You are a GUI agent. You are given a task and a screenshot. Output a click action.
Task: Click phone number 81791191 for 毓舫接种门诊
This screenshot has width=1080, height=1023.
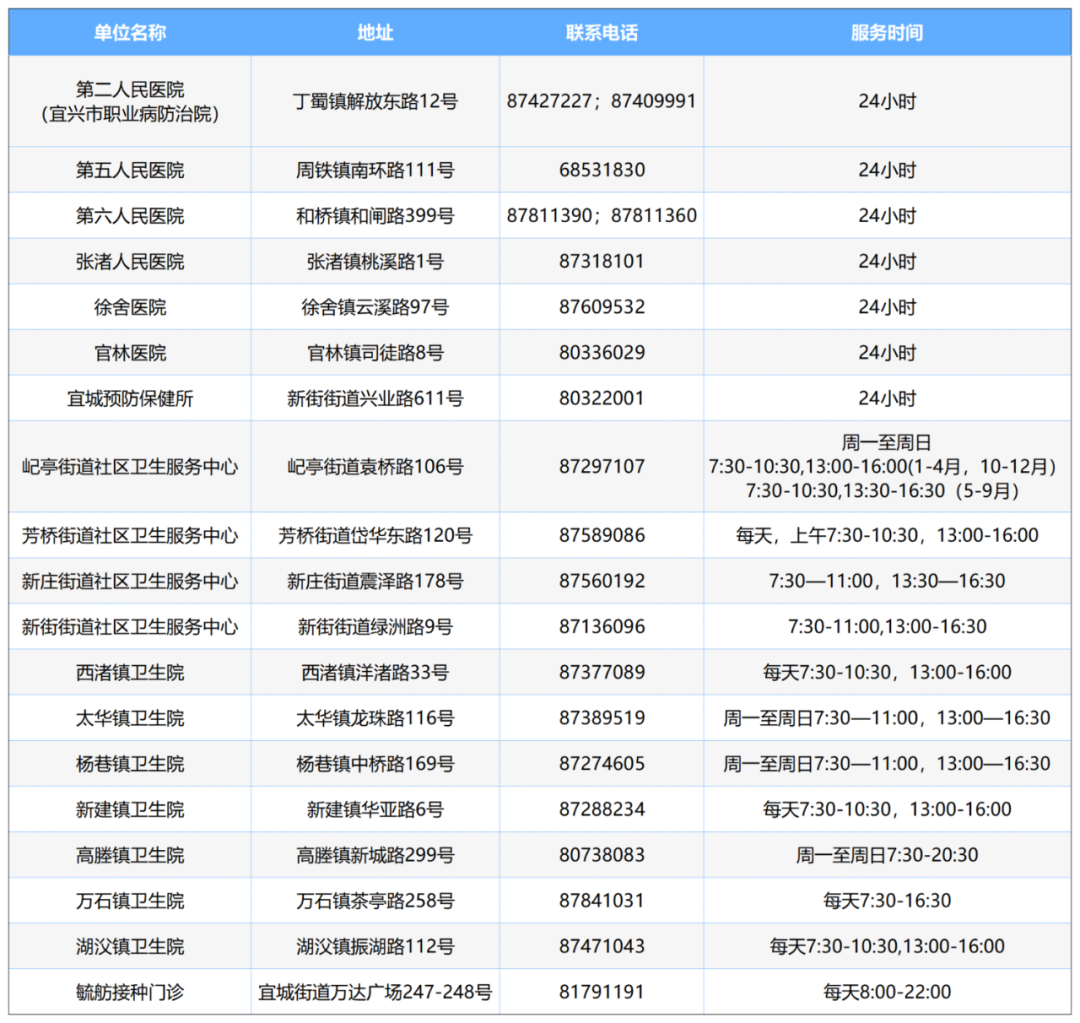(601, 993)
